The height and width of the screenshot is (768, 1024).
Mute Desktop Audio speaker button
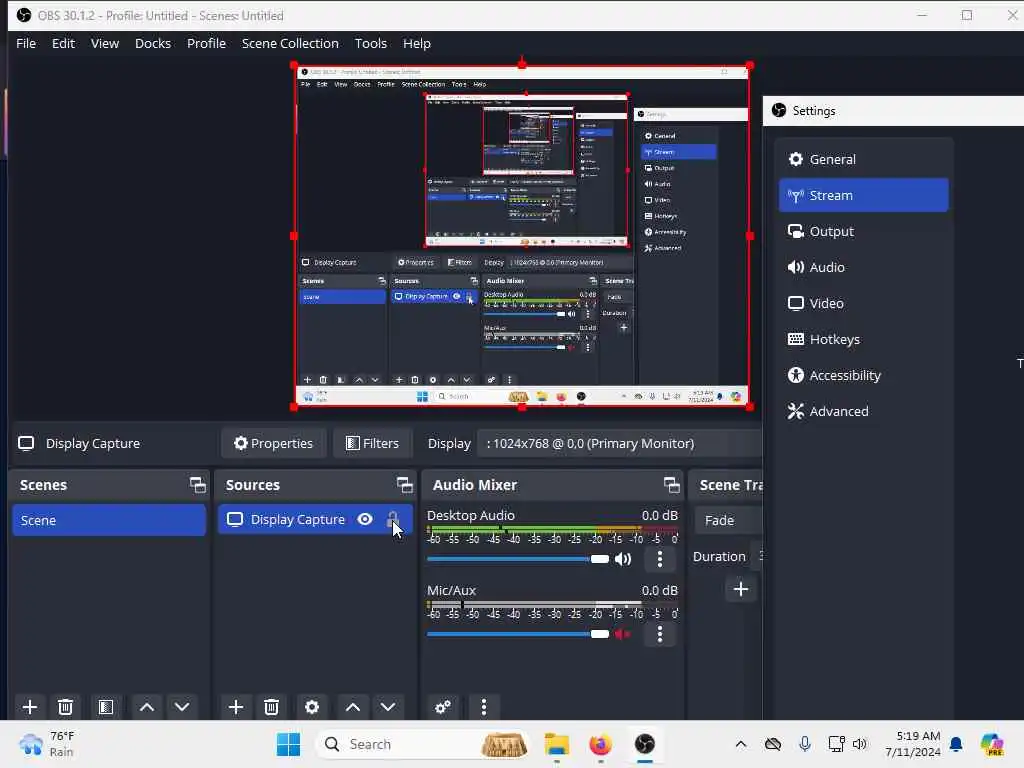coord(623,559)
